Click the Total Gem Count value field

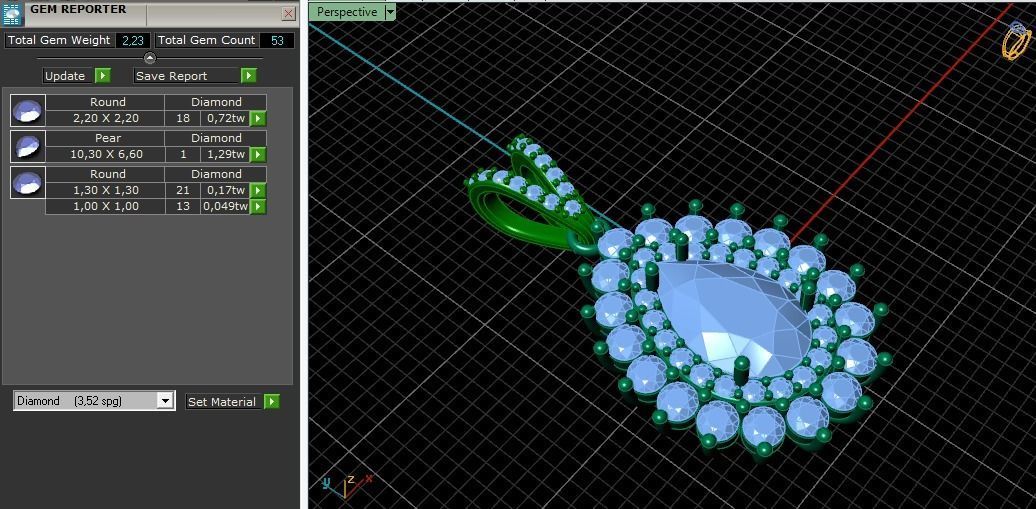(277, 40)
